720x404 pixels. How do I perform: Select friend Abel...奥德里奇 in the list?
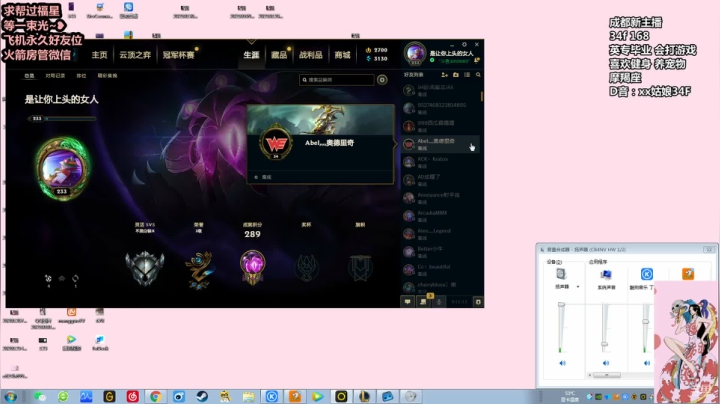[440, 144]
